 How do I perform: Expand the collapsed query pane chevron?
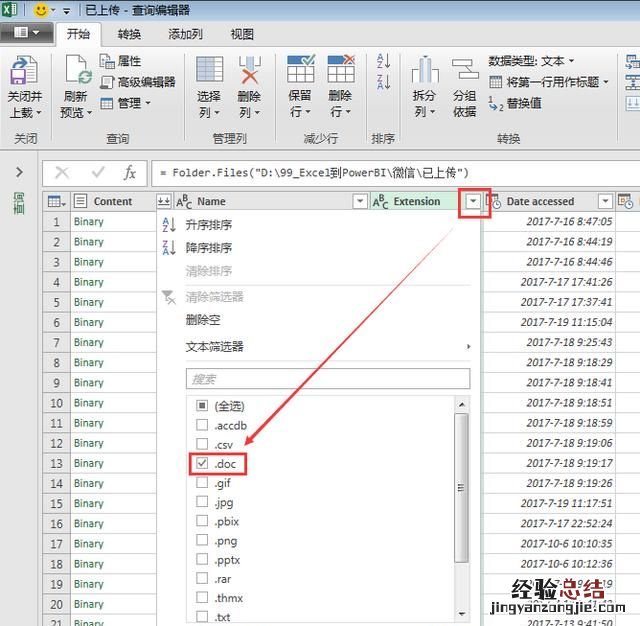pyautogui.click(x=19, y=172)
